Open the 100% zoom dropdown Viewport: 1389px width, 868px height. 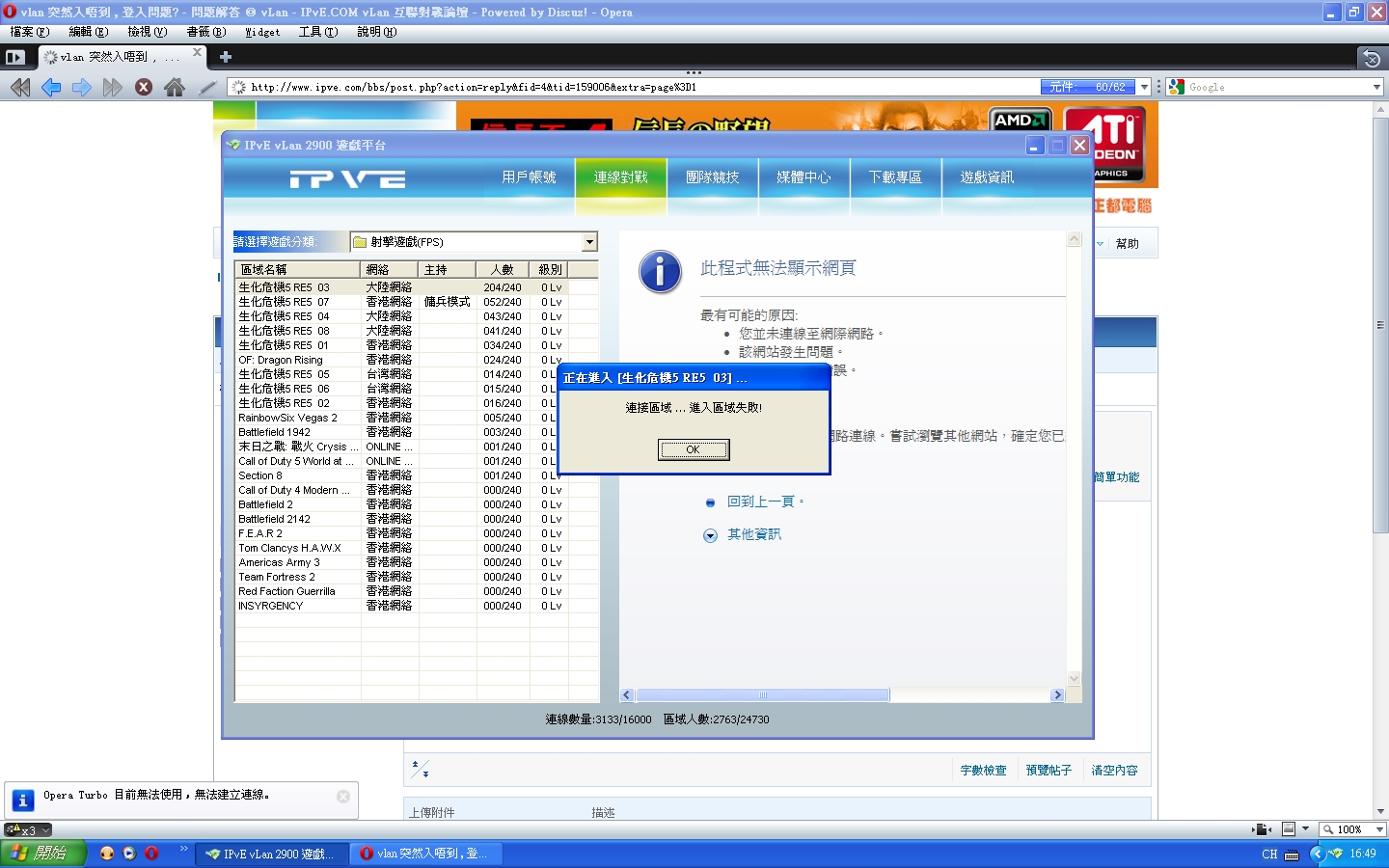pos(1379,829)
